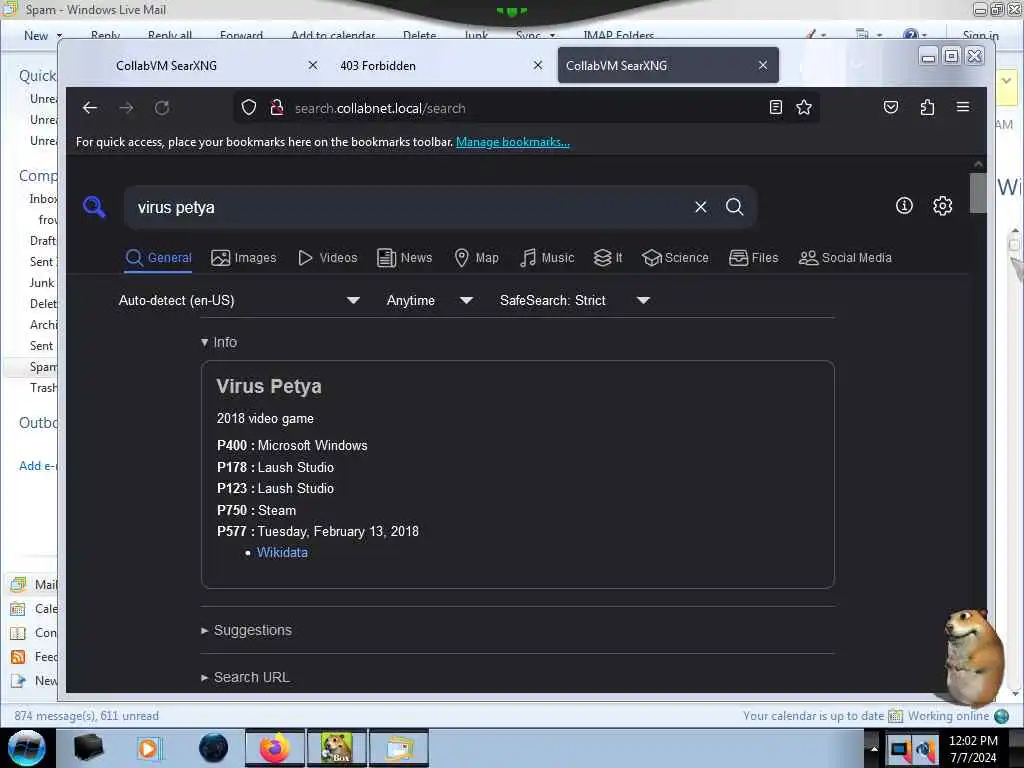Viewport: 1024px width, 768px height.
Task: Clear the search query with the X icon
Action: pos(701,207)
